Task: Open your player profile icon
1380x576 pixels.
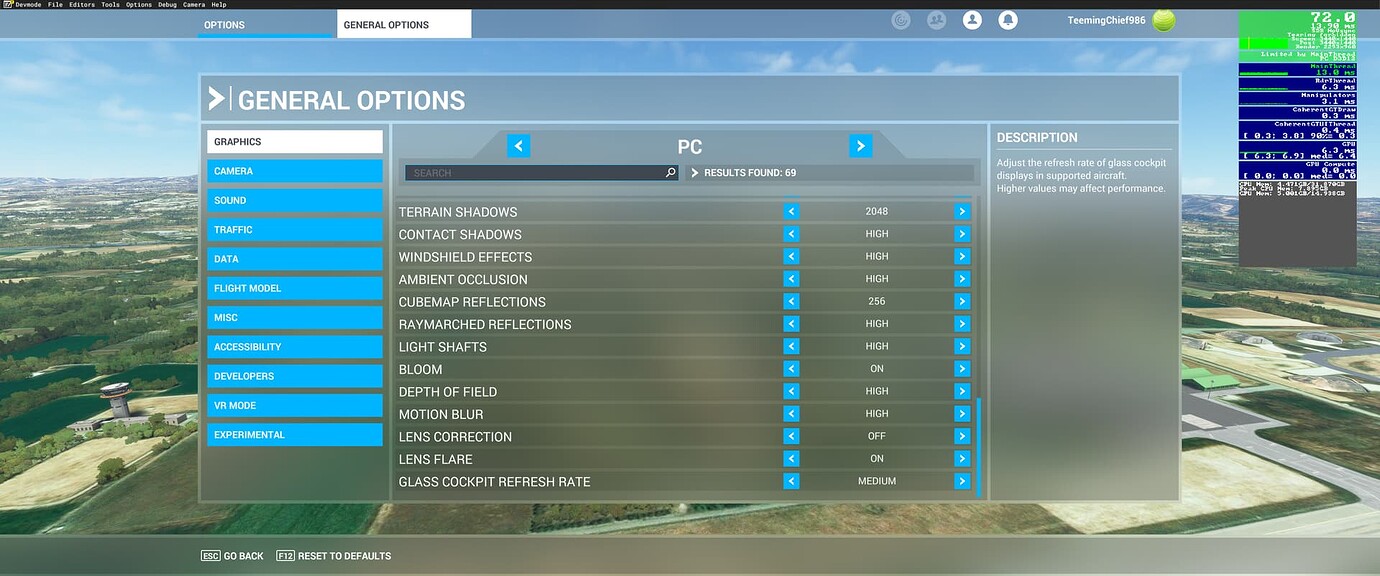Action: (x=972, y=19)
